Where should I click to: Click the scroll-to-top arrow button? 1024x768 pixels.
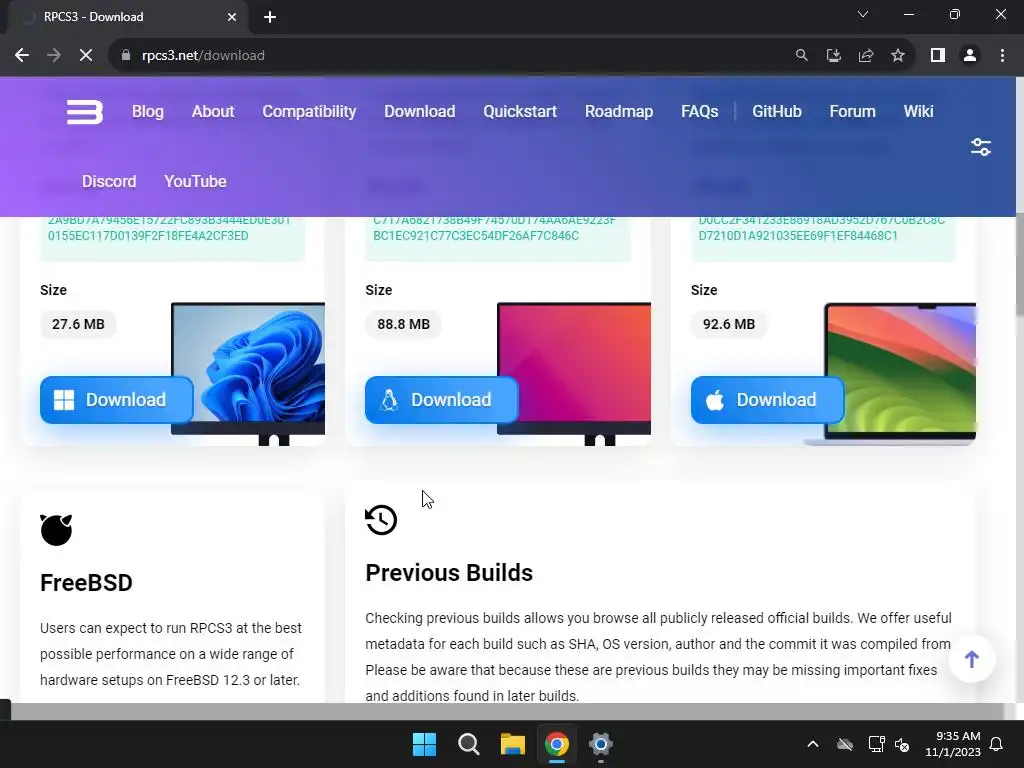coord(972,659)
